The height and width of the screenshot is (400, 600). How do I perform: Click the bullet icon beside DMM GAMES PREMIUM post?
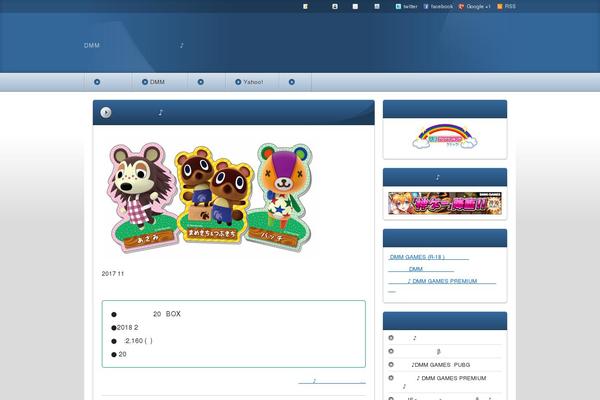[x=391, y=378]
